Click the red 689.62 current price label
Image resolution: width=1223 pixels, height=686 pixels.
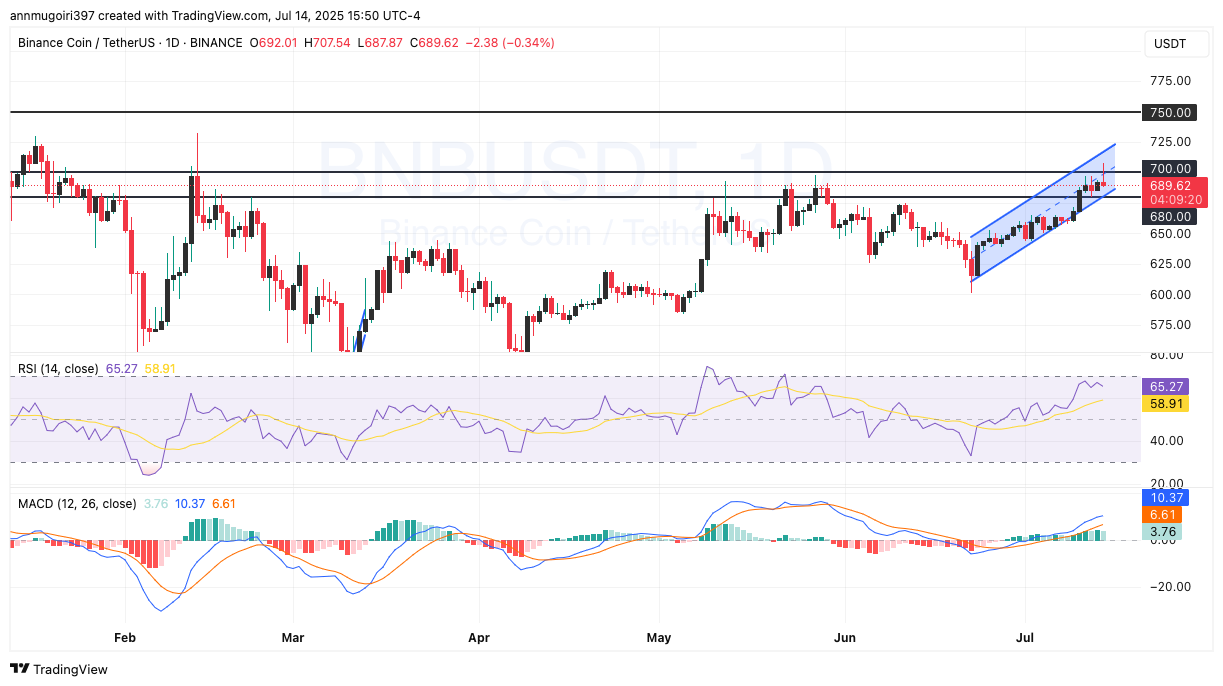point(1169,185)
